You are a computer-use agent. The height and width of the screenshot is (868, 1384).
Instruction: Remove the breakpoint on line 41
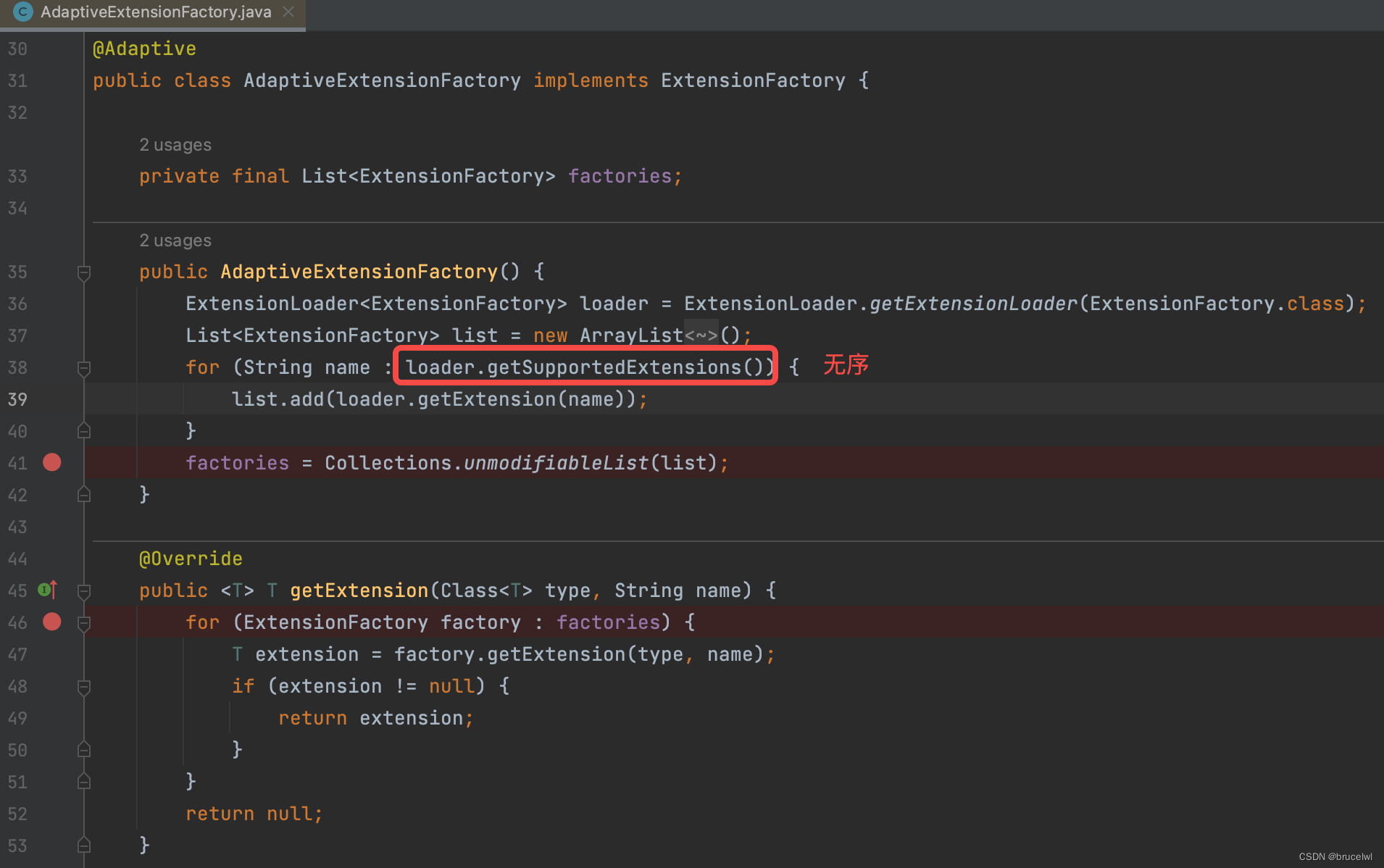coord(52,462)
